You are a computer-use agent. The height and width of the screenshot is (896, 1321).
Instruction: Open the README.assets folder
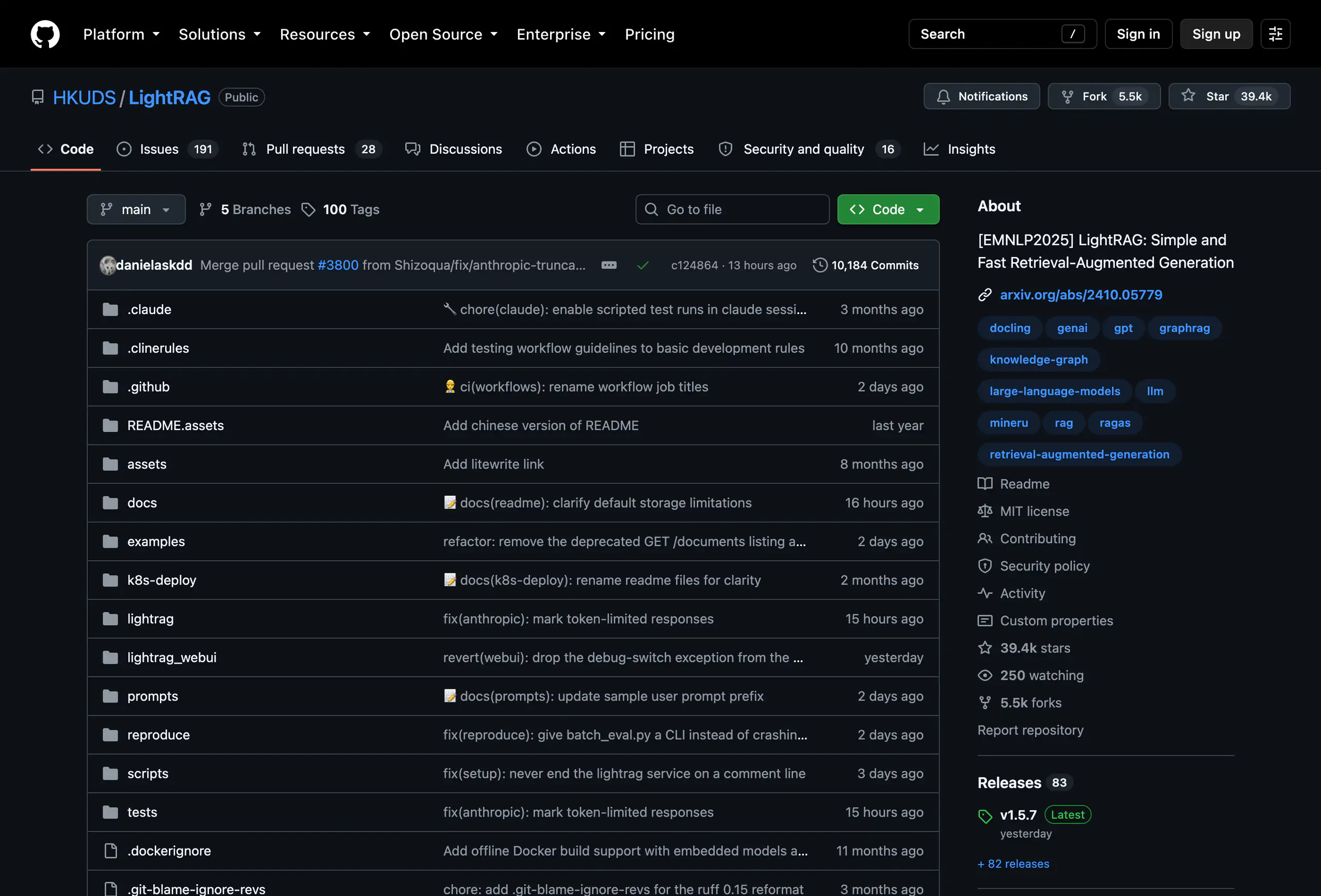click(x=175, y=426)
